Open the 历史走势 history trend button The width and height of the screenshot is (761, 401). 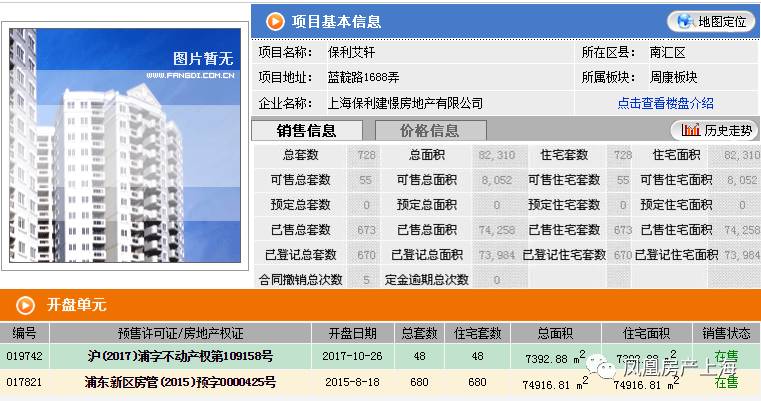pyautogui.click(x=714, y=130)
